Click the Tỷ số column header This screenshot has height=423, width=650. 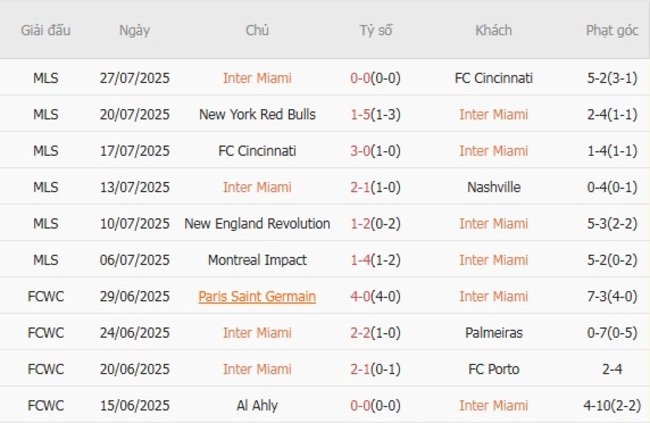pos(376,30)
